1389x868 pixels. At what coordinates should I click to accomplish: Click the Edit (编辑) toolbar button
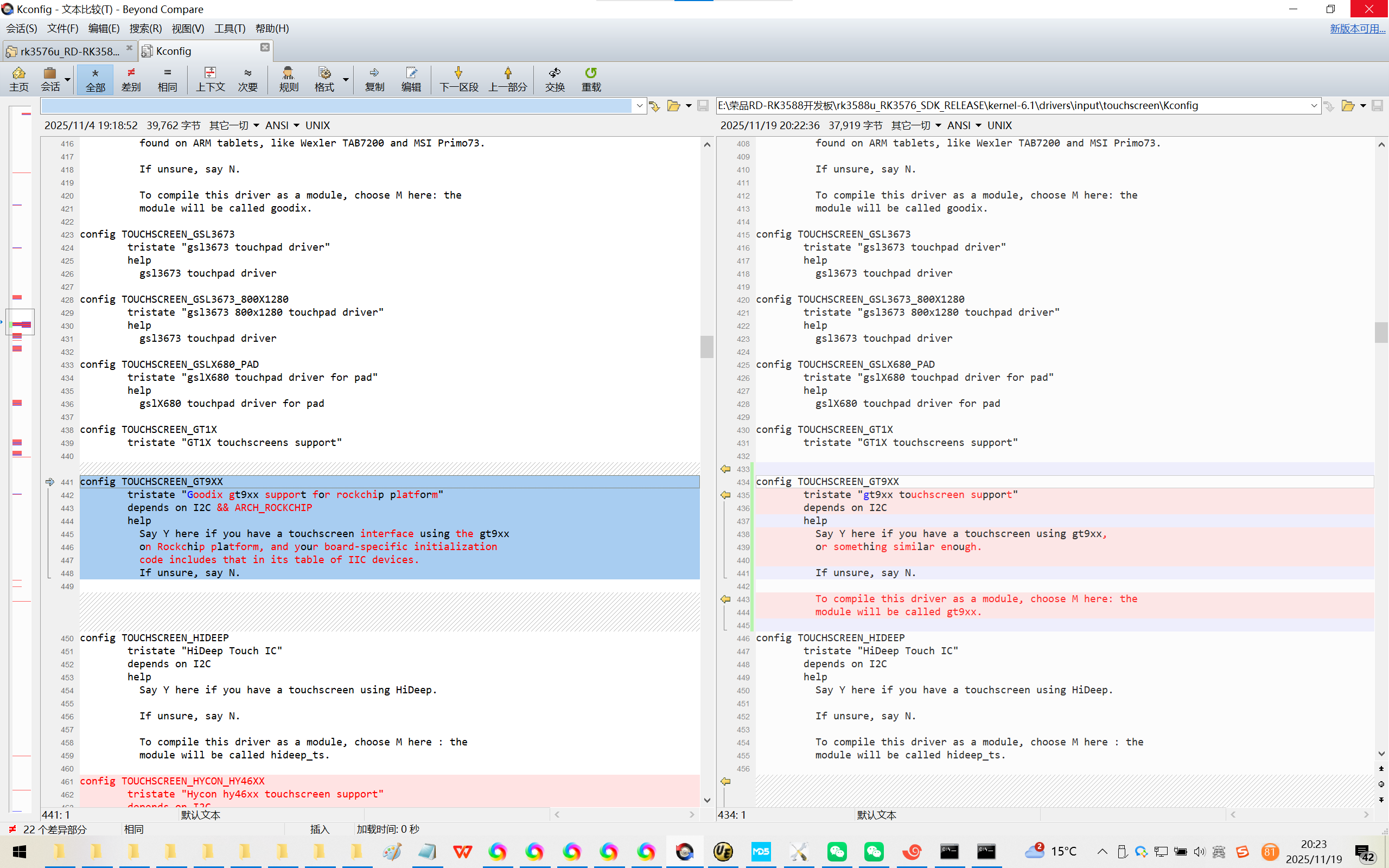click(410, 79)
